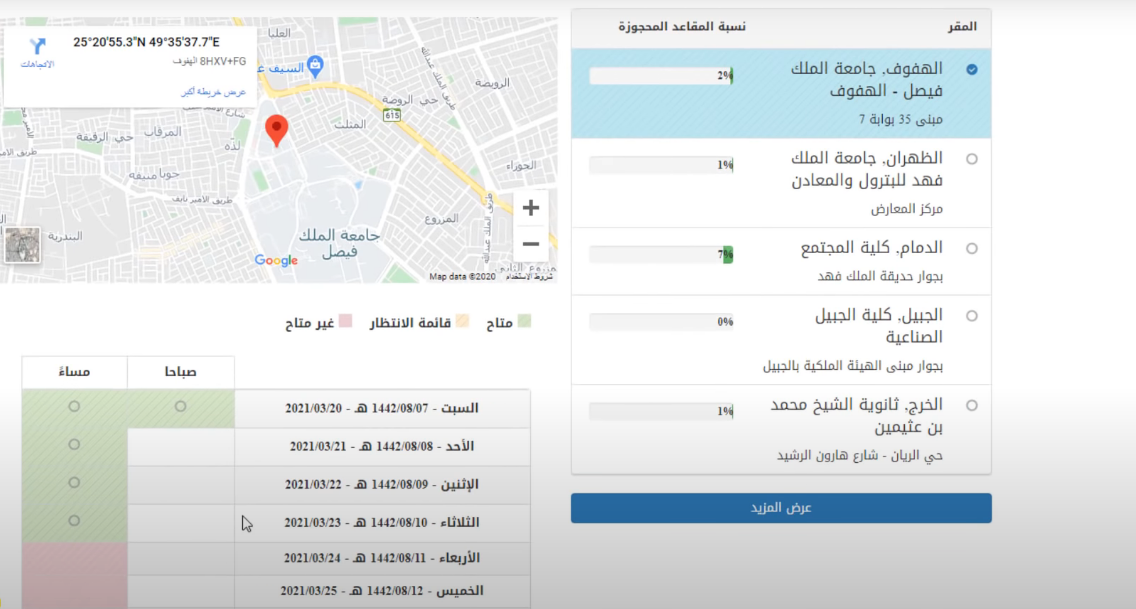Select the الظهران جامعة الملك فهد radio button

(972, 159)
